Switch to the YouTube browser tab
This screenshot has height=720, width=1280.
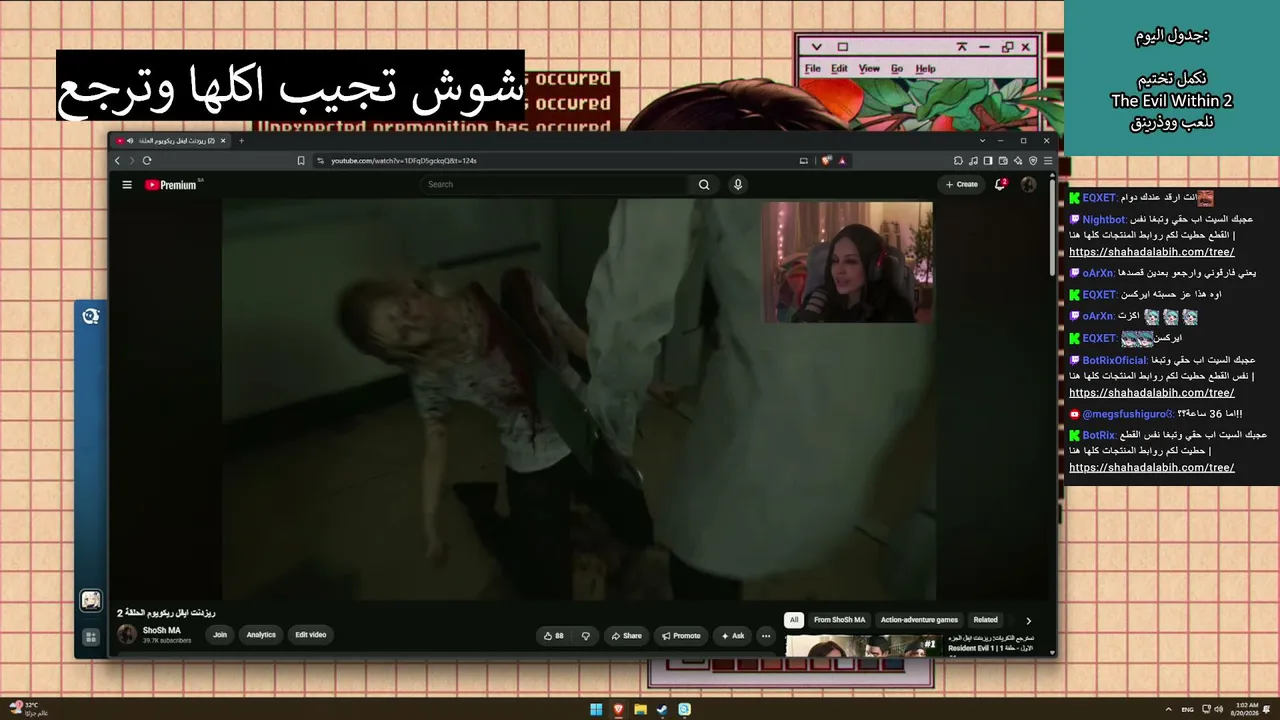click(172, 141)
